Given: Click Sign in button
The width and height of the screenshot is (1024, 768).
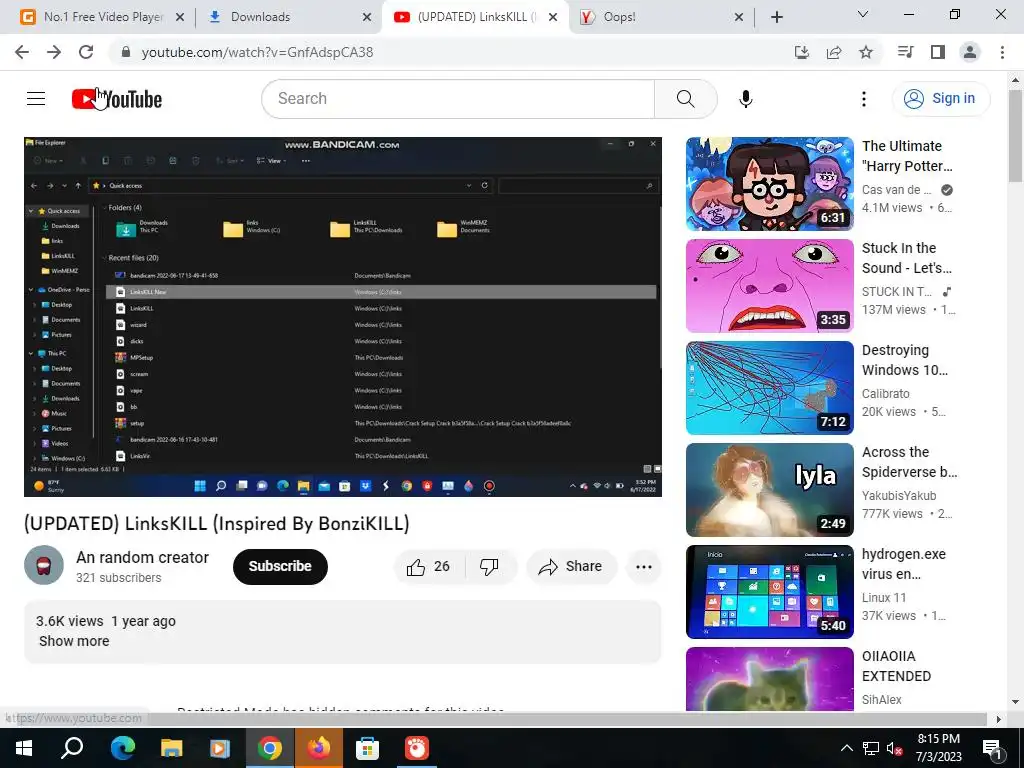Looking at the screenshot, I should [x=941, y=99].
